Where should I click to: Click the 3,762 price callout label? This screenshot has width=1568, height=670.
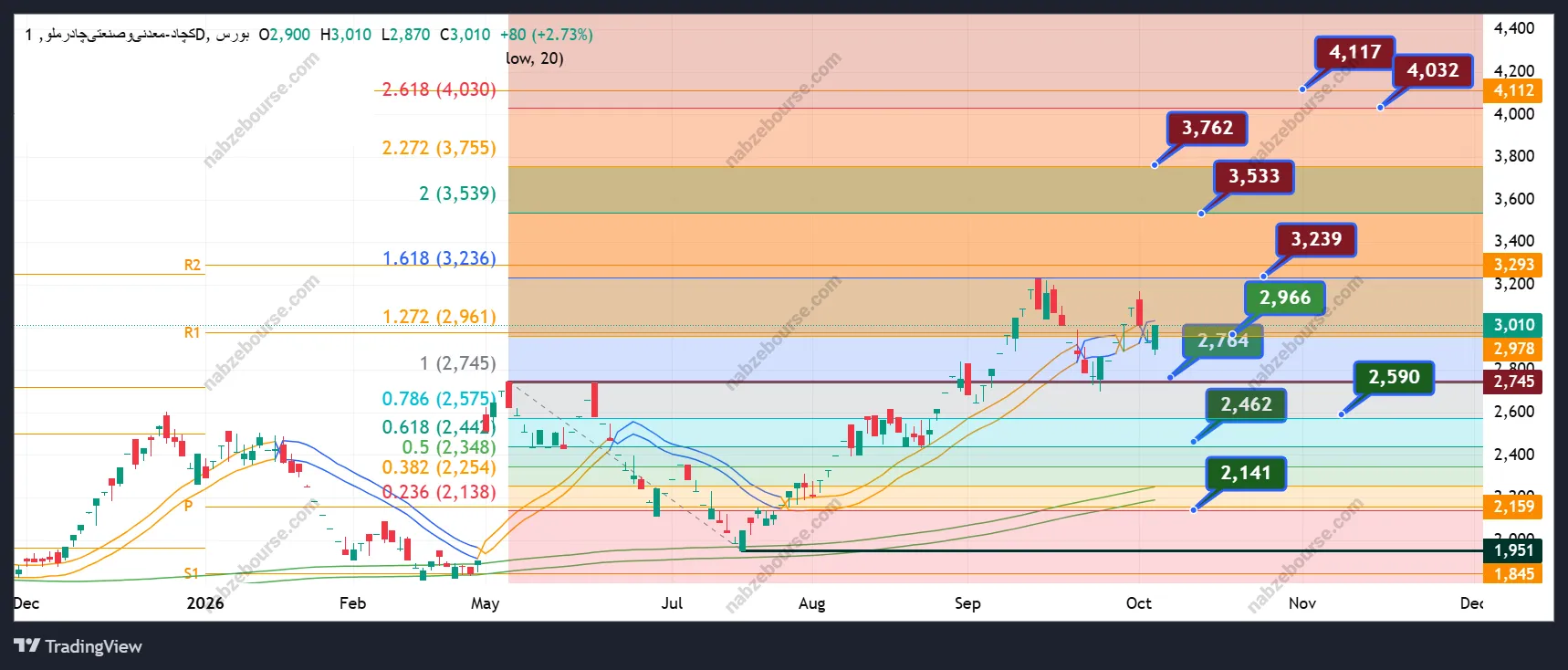click(1207, 128)
